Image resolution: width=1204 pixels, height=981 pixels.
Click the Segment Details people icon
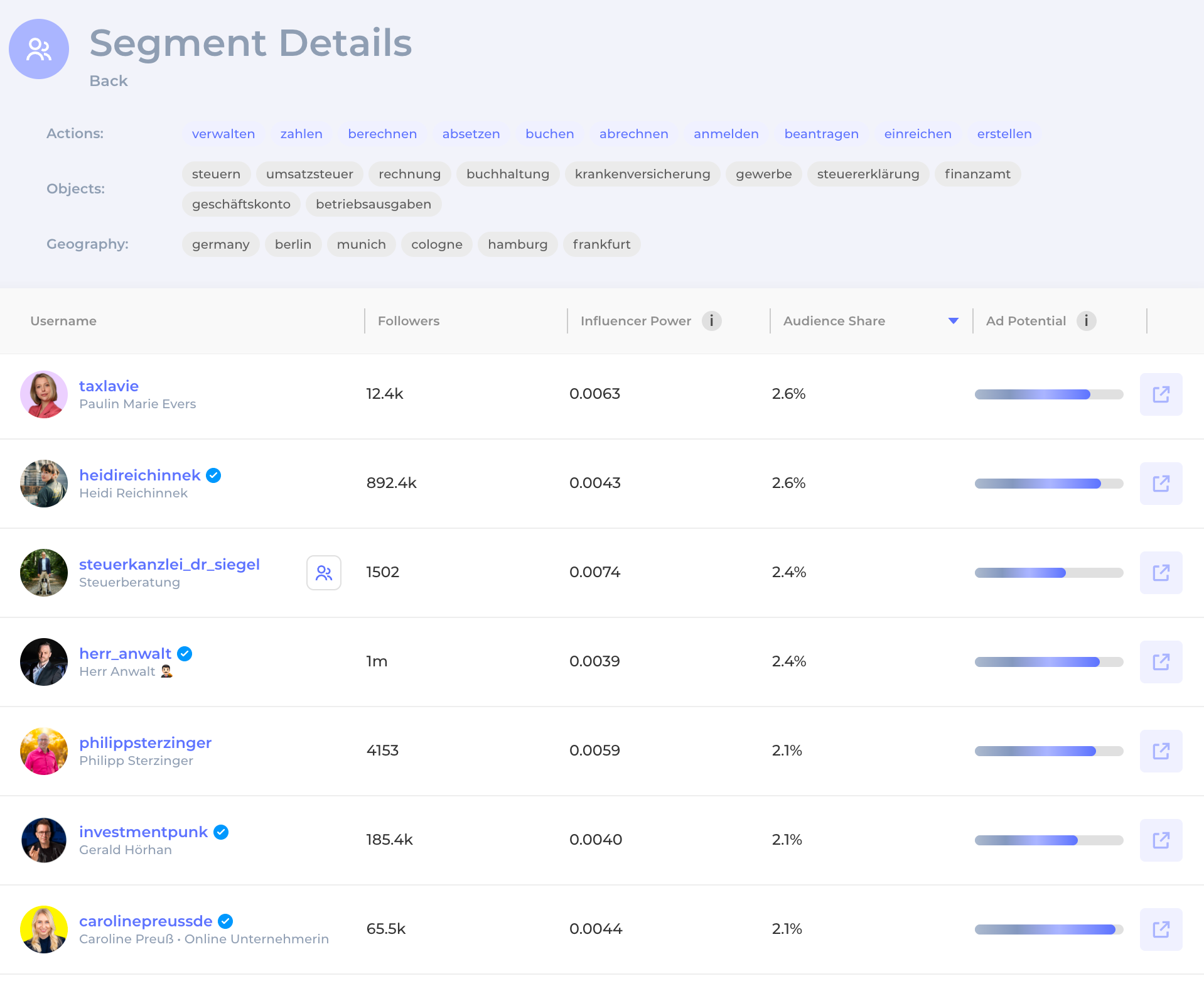(38, 48)
